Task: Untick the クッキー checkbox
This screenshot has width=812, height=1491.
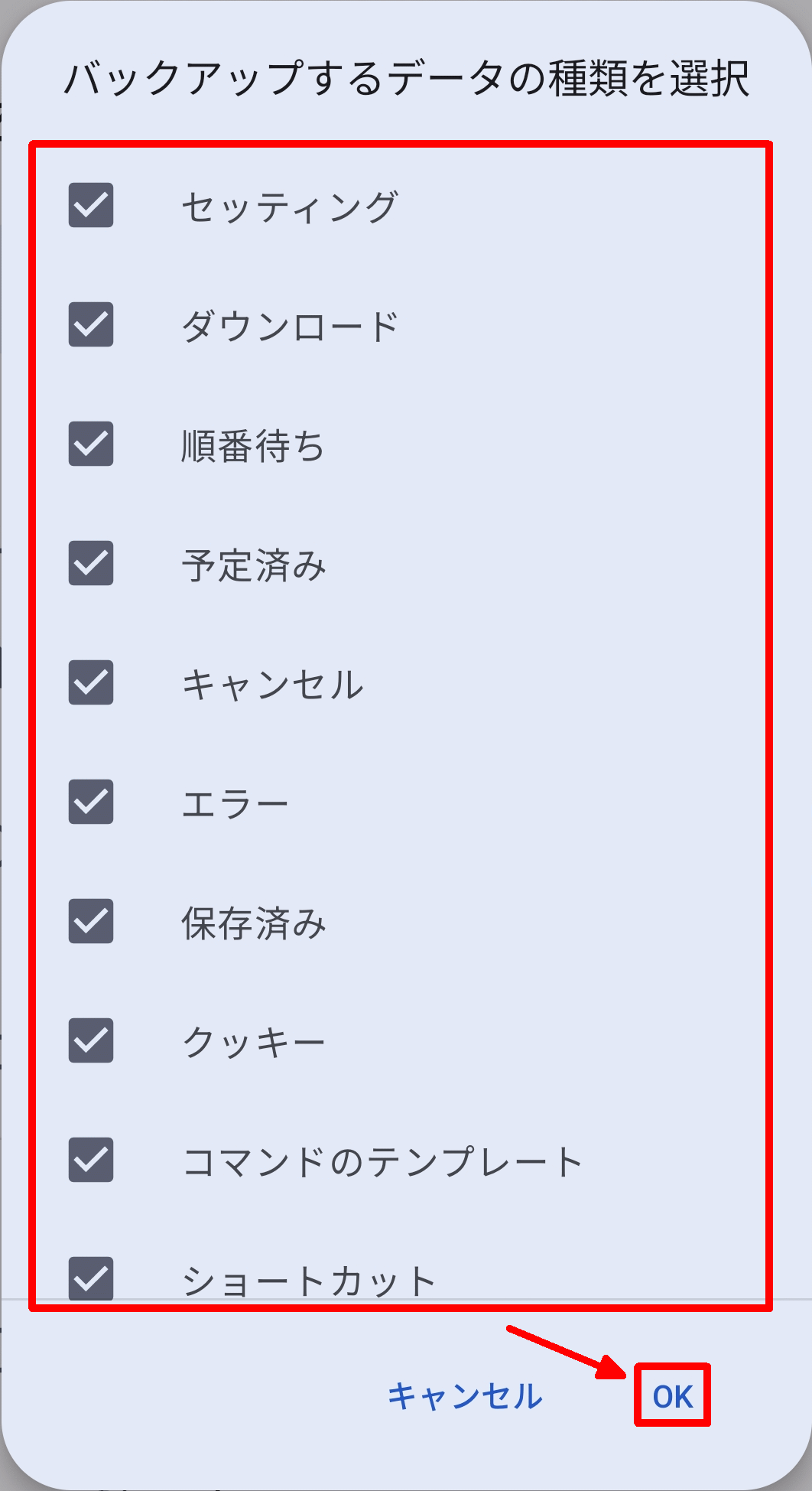Action: (x=91, y=1040)
